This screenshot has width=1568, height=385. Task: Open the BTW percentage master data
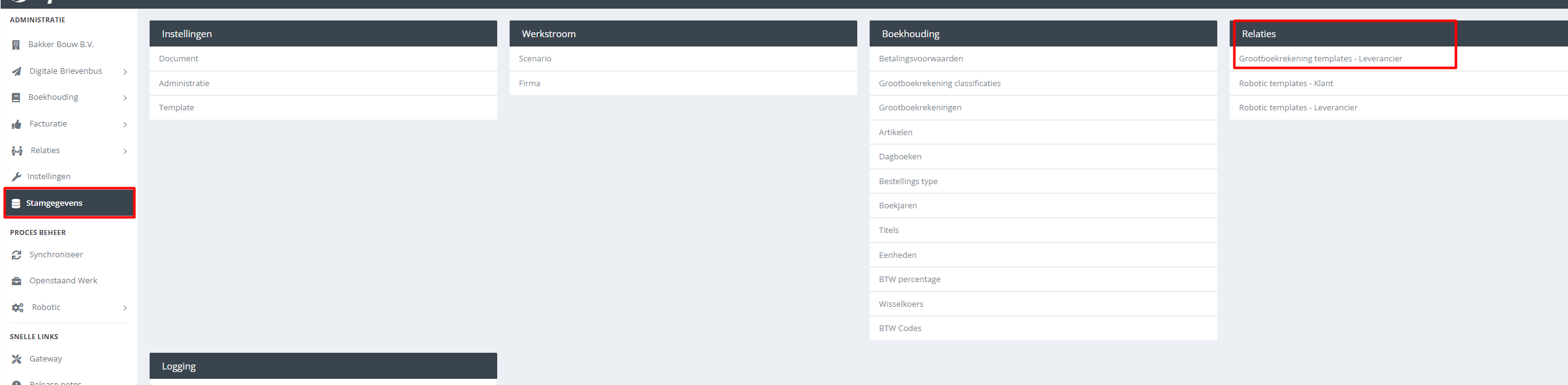909,280
